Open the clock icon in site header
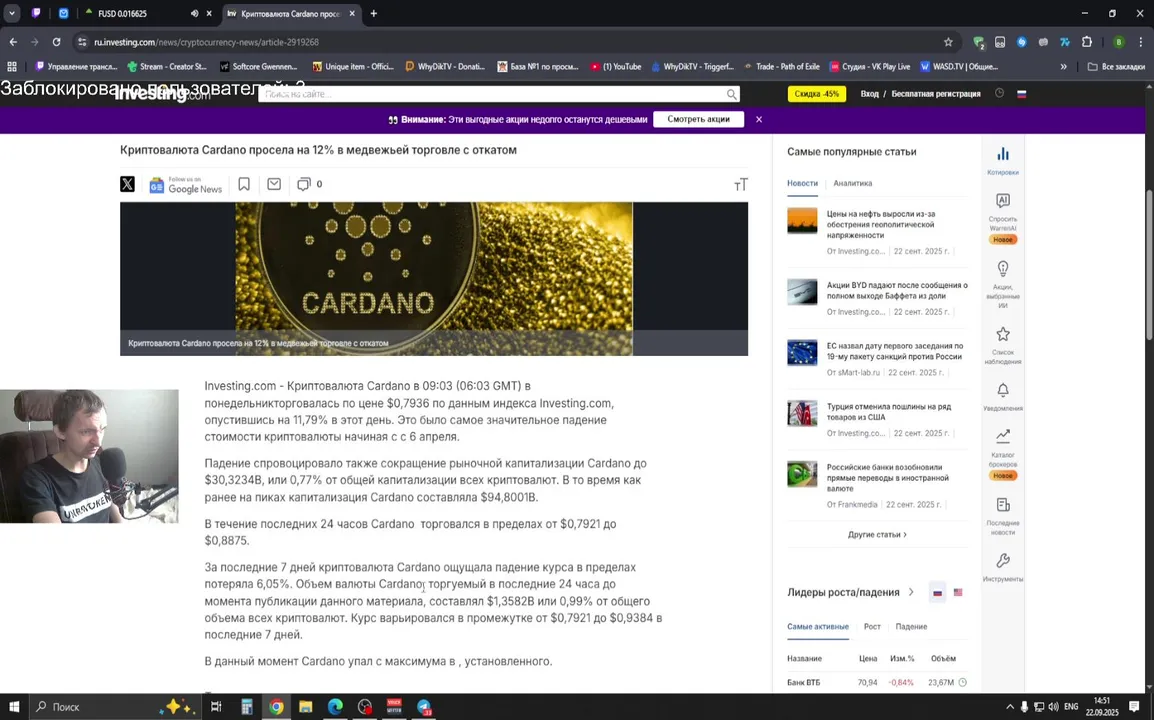The image size is (1154, 720). point(999,93)
